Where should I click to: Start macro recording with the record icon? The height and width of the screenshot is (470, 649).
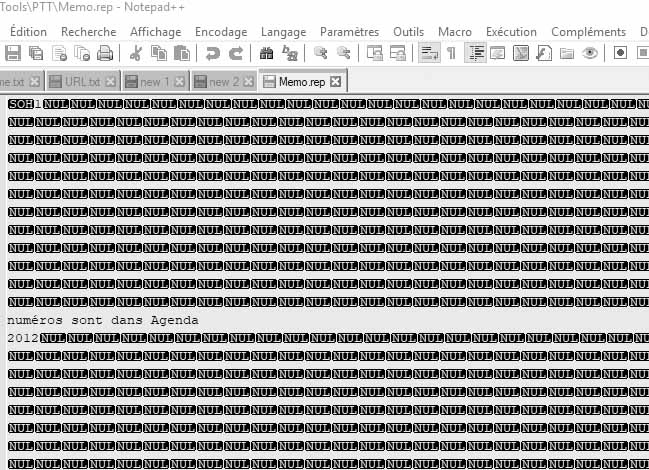coord(620,53)
